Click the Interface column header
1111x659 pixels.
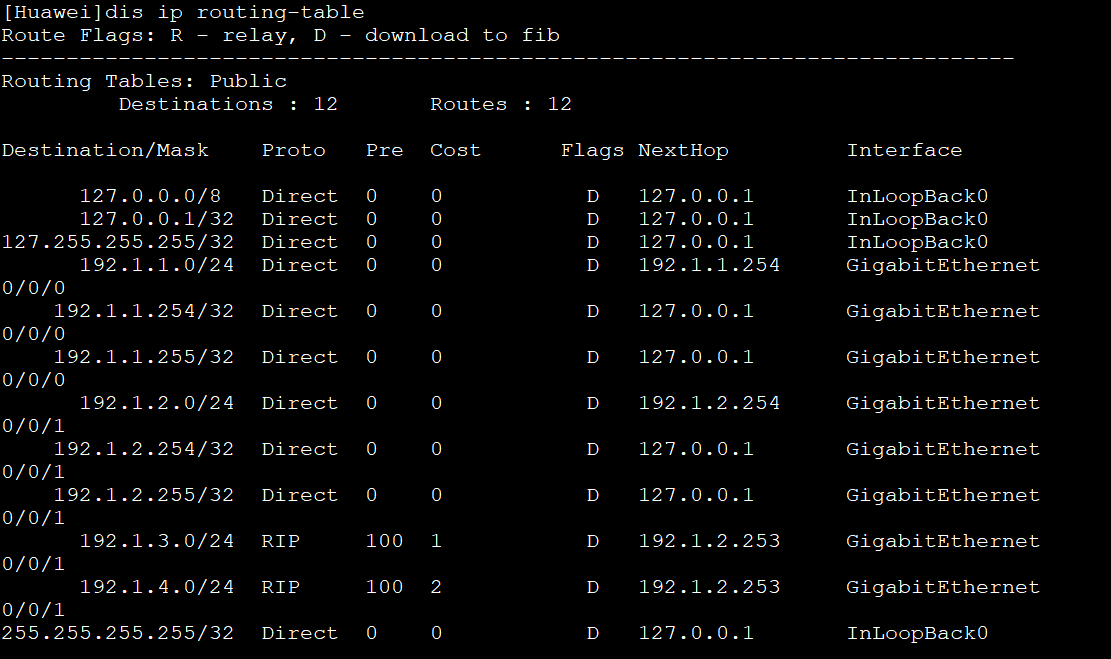pyautogui.click(x=904, y=151)
